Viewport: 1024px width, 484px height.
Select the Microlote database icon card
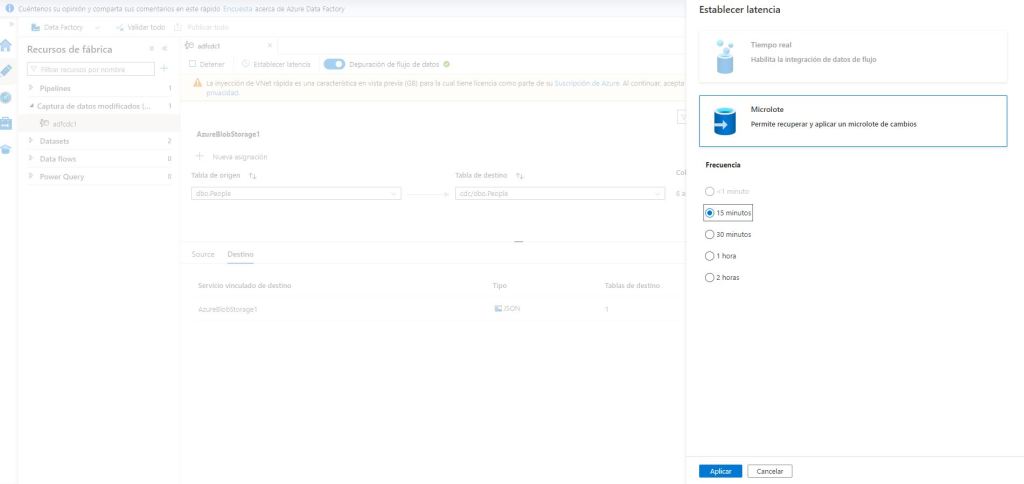tap(725, 119)
